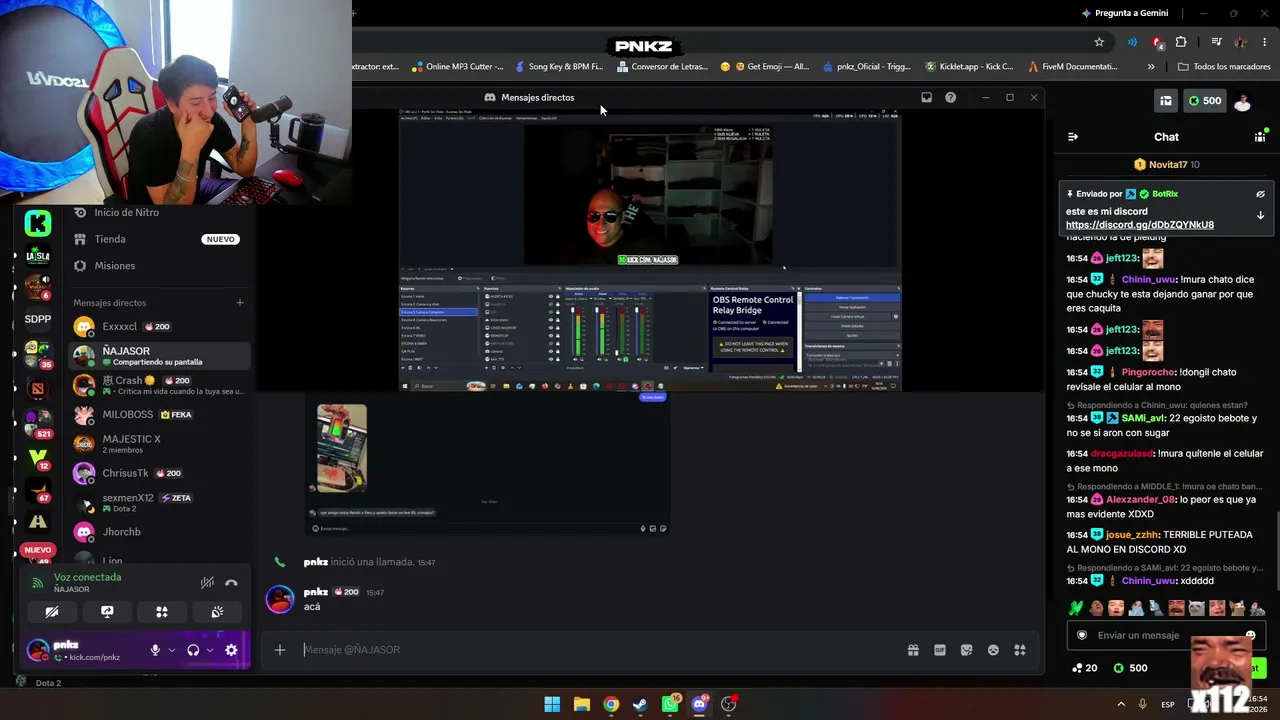This screenshot has width=1280, height=720.
Task: Share your screen from voice panel
Action: point(107,612)
